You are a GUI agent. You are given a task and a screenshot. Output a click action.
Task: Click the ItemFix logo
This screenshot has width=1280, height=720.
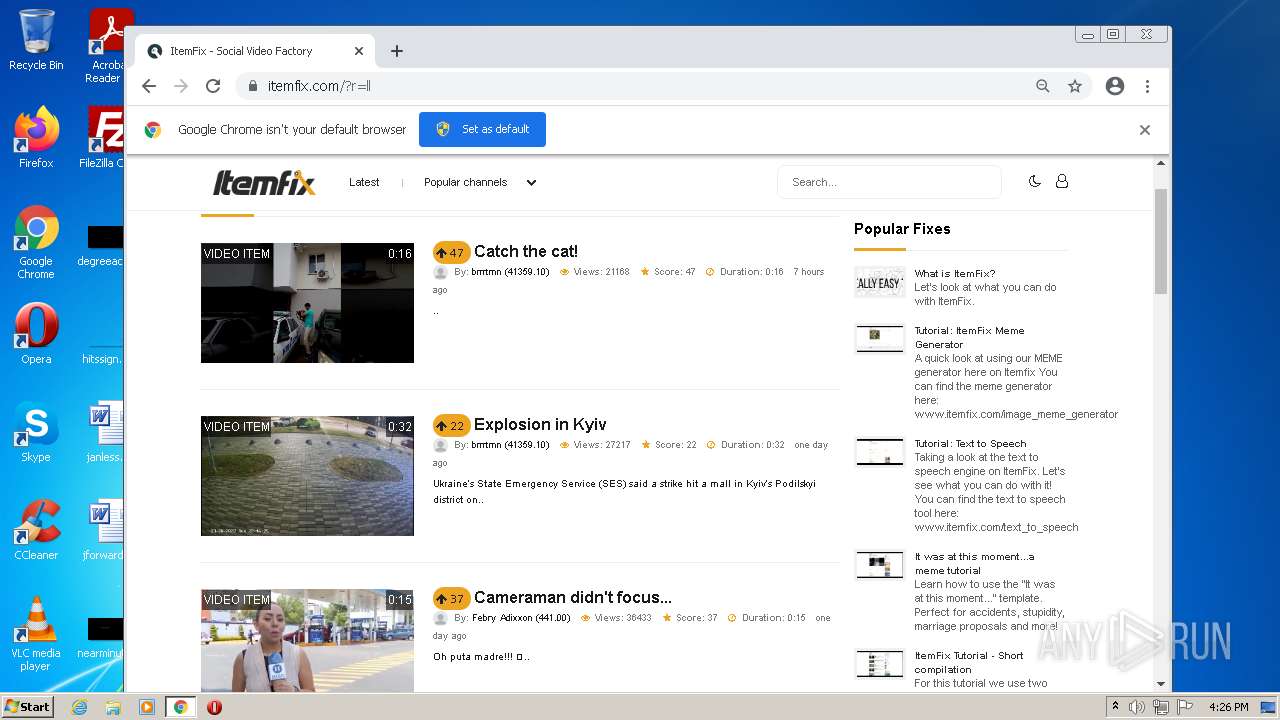[x=264, y=182]
